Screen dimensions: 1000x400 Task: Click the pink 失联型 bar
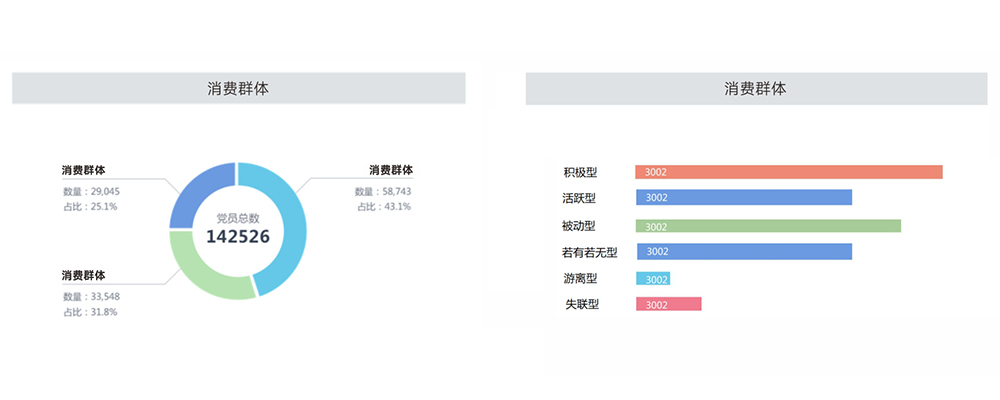point(668,304)
